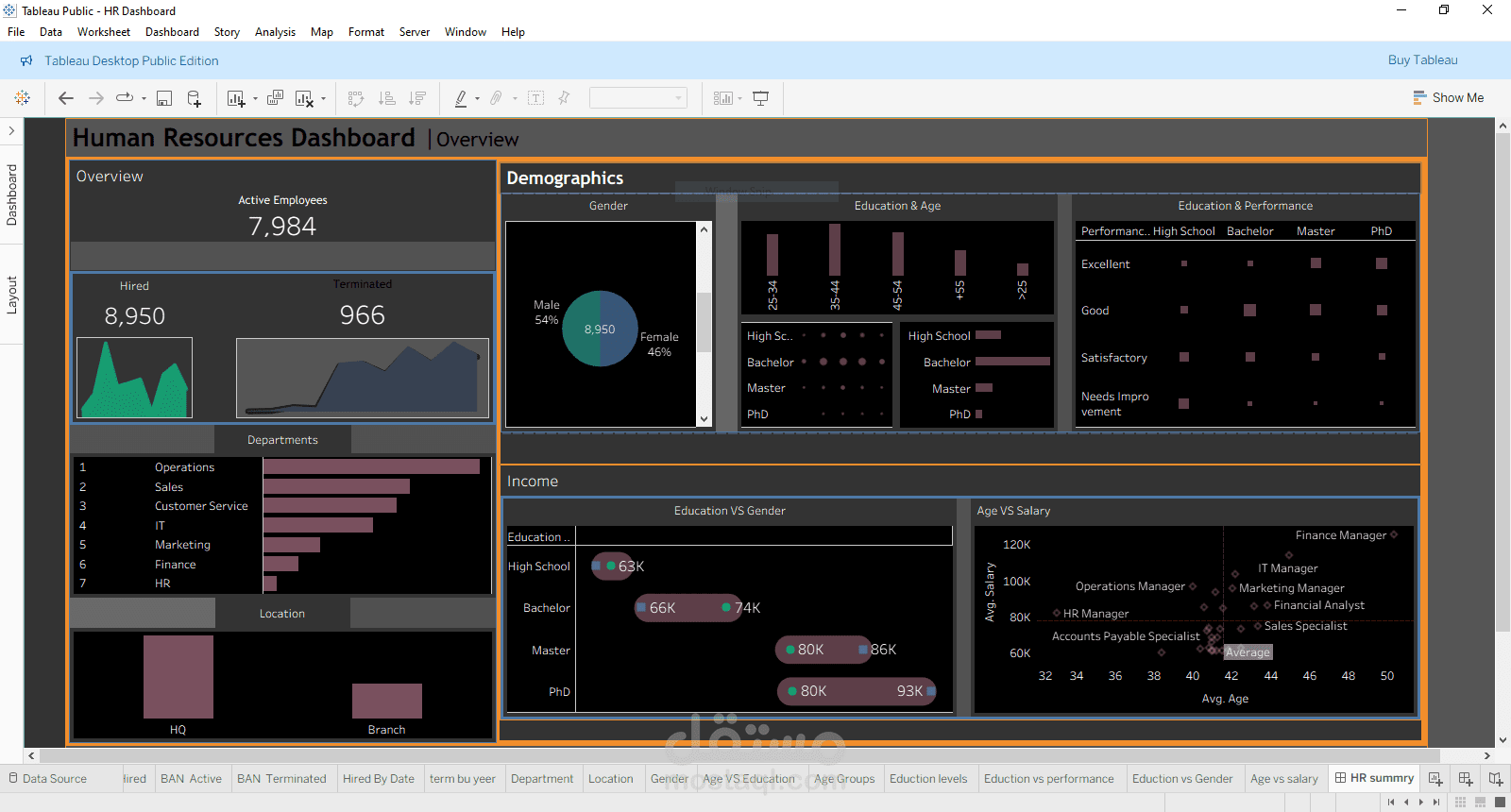Click the Hired green area chart

[134, 378]
